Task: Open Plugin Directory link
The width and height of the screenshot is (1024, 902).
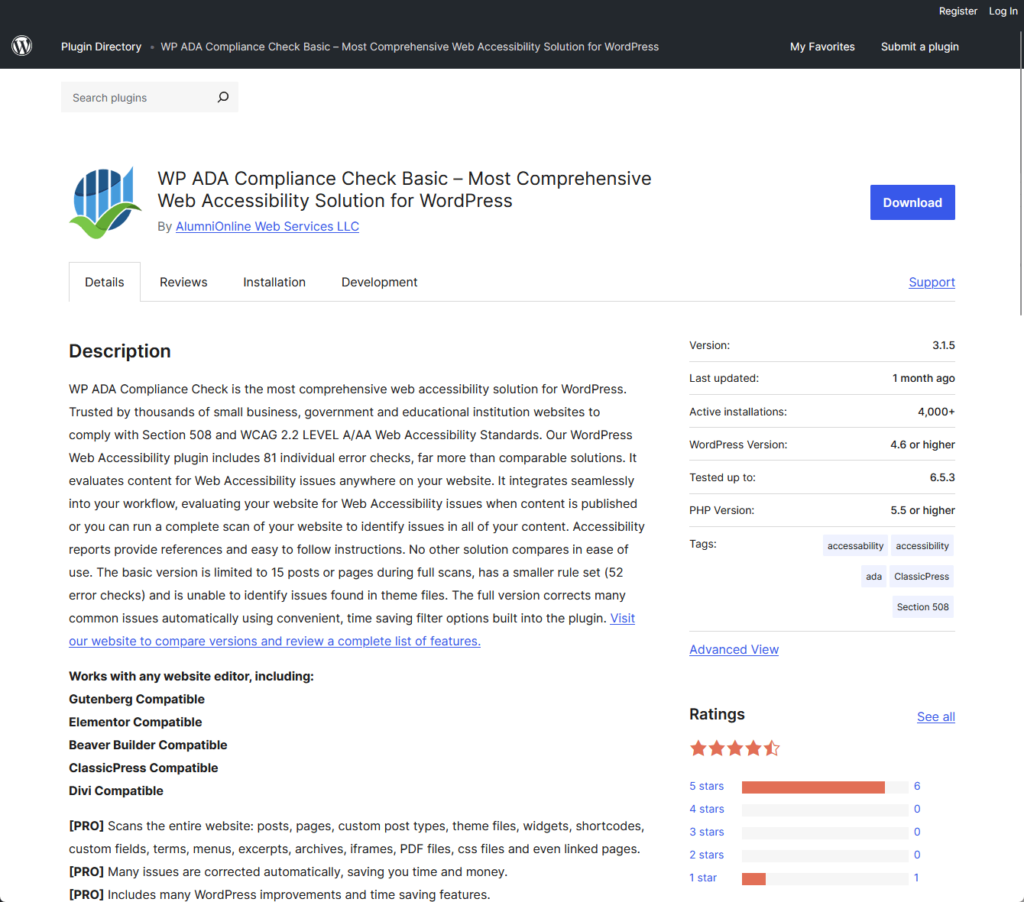Action: 101,46
